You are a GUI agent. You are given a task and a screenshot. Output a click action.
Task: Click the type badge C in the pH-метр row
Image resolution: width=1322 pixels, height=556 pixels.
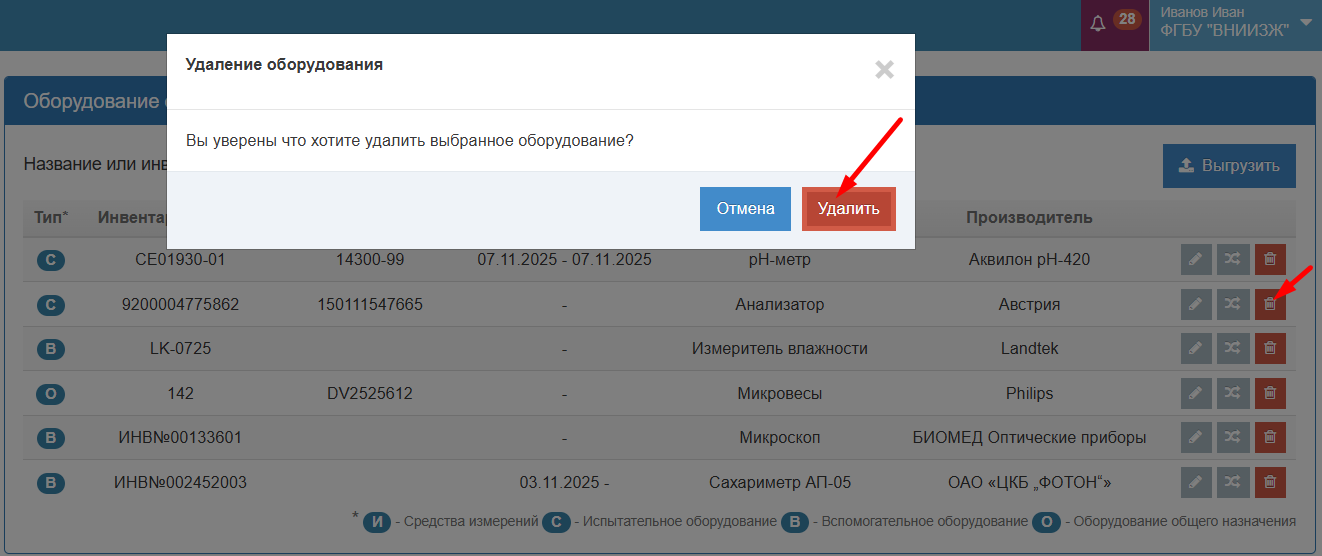(51, 260)
